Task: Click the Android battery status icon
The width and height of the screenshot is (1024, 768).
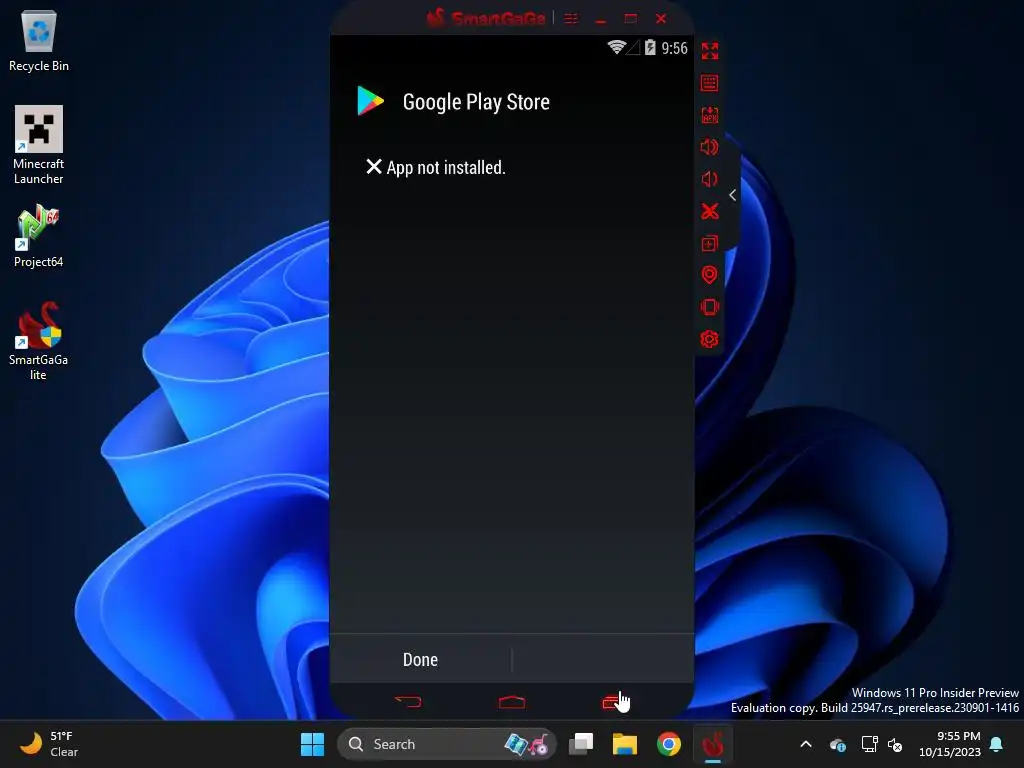Action: pyautogui.click(x=650, y=47)
